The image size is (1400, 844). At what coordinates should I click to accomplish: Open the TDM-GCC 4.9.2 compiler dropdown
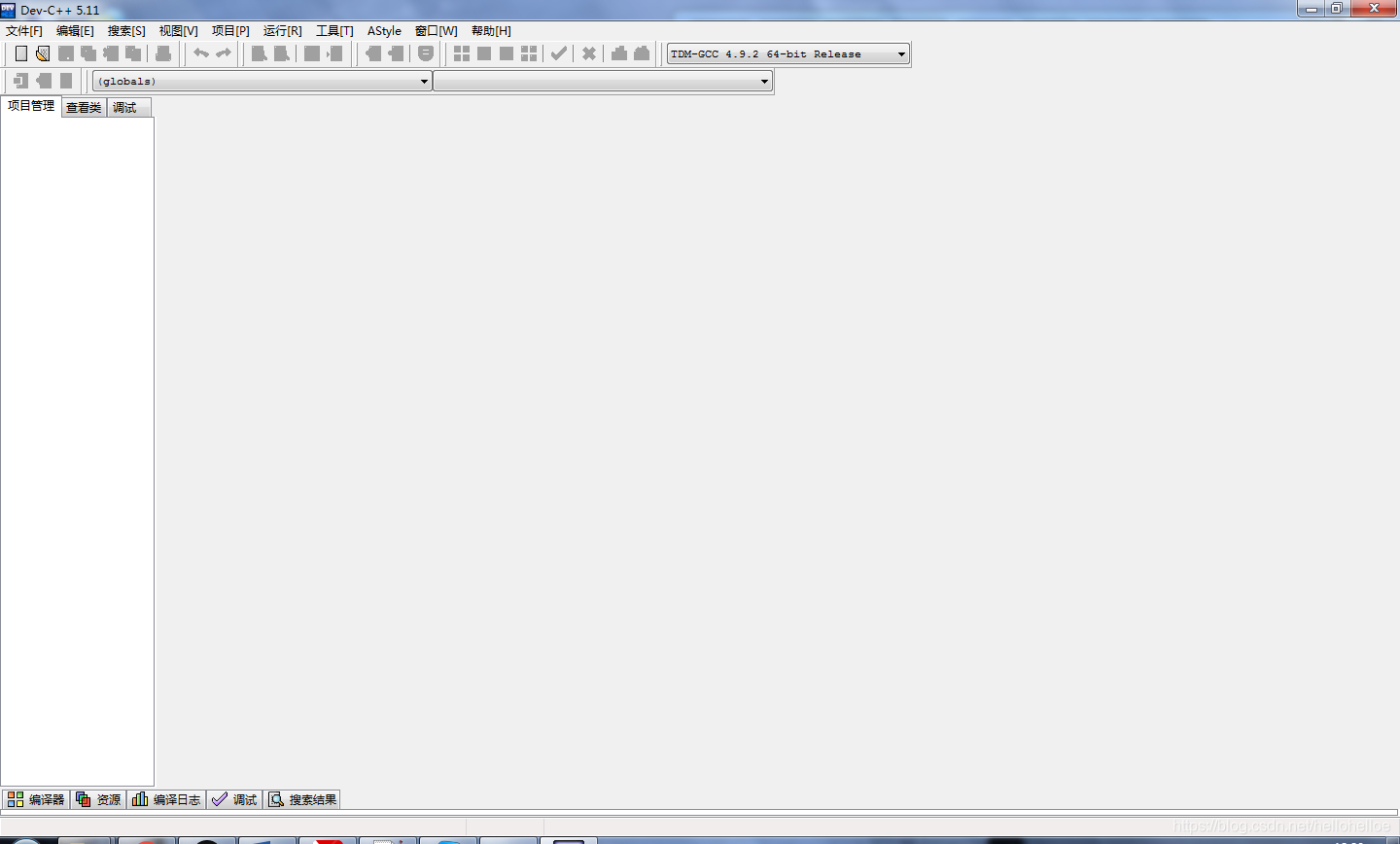pyautogui.click(x=788, y=54)
